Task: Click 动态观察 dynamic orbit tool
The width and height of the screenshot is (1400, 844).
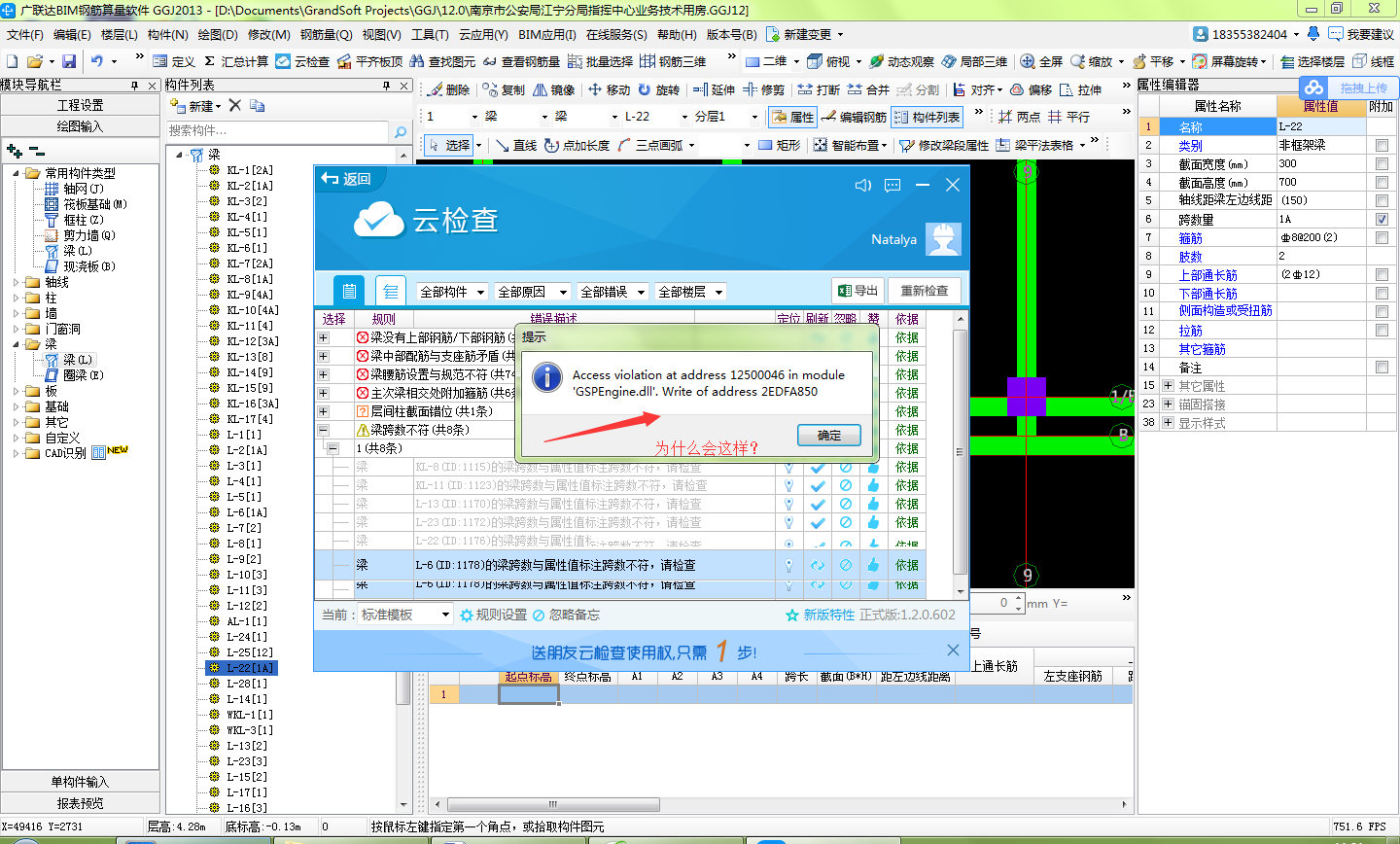Action: coord(901,61)
